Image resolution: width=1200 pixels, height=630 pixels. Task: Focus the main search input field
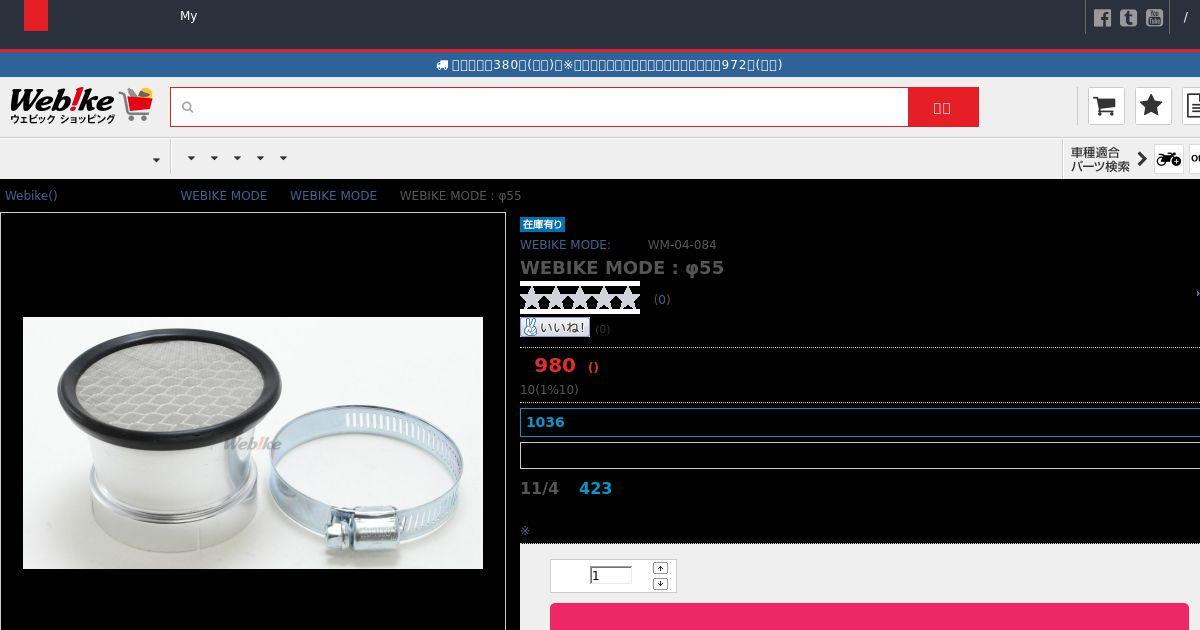tap(539, 107)
